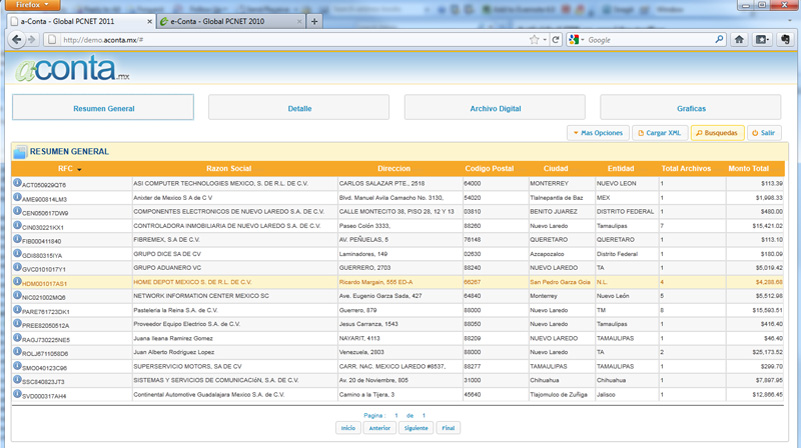Sort by Monto Total column header

[748, 169]
